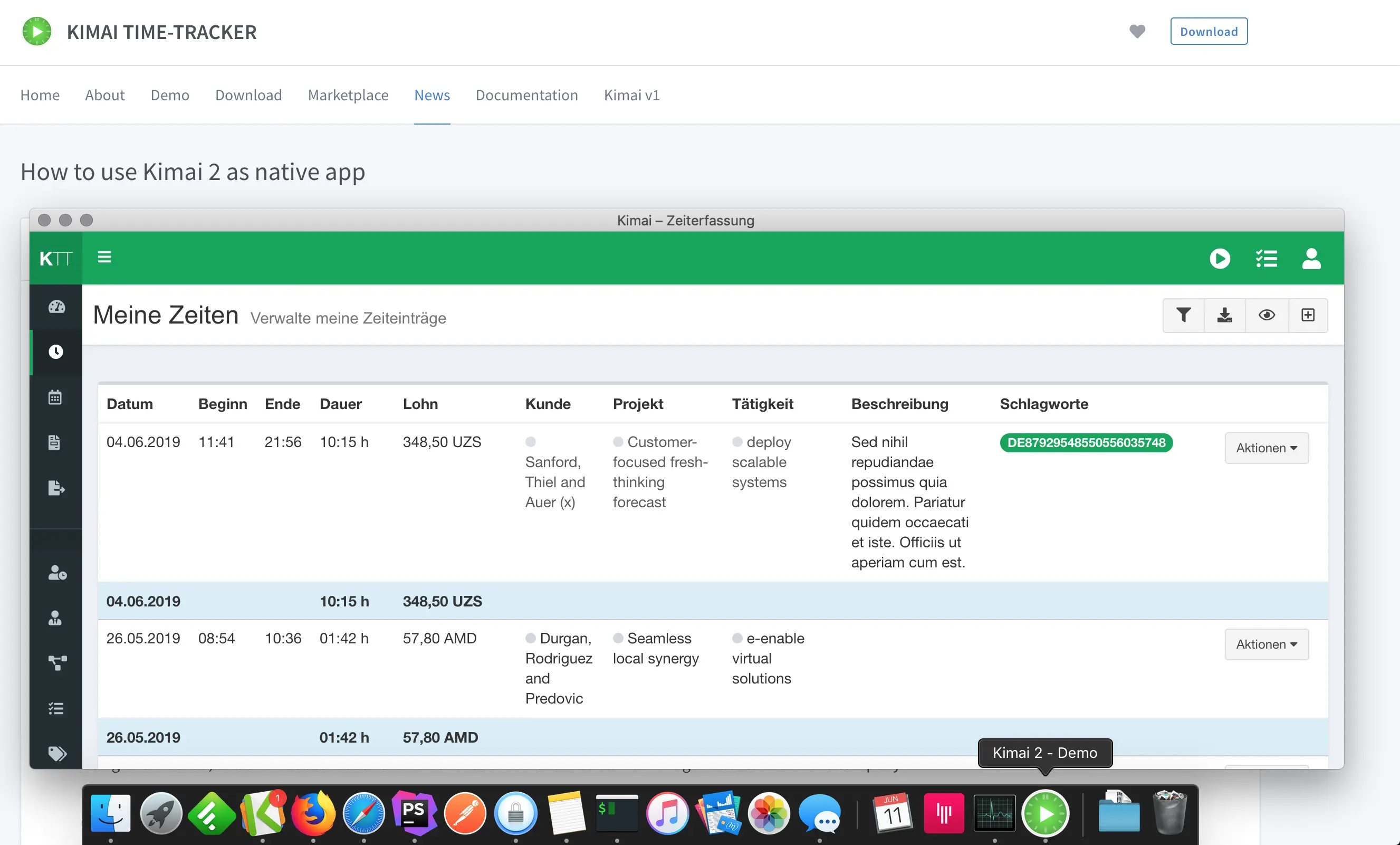Open the Trash in the dock
1400x845 pixels.
[x=1169, y=813]
